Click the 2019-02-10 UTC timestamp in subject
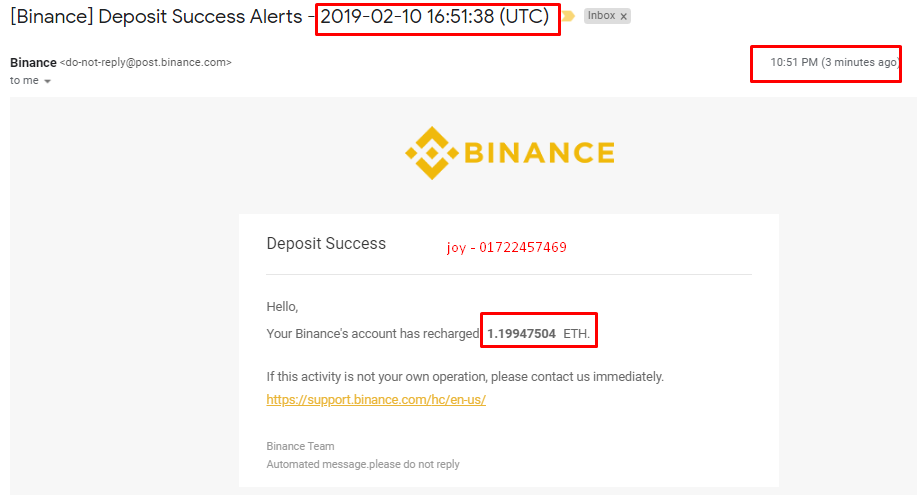This screenshot has width=917, height=495. tap(435, 16)
